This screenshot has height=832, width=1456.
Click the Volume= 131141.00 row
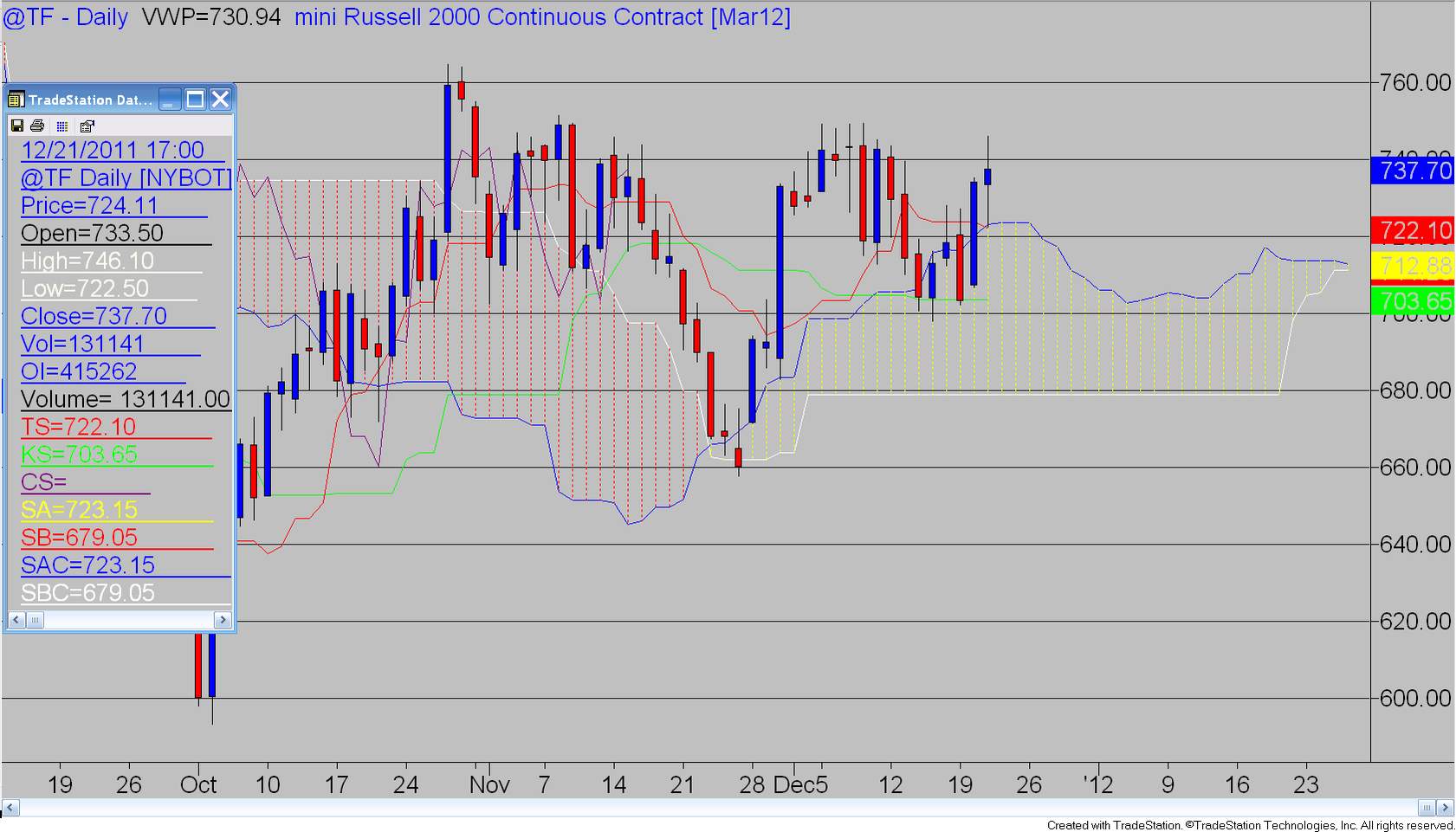126,399
